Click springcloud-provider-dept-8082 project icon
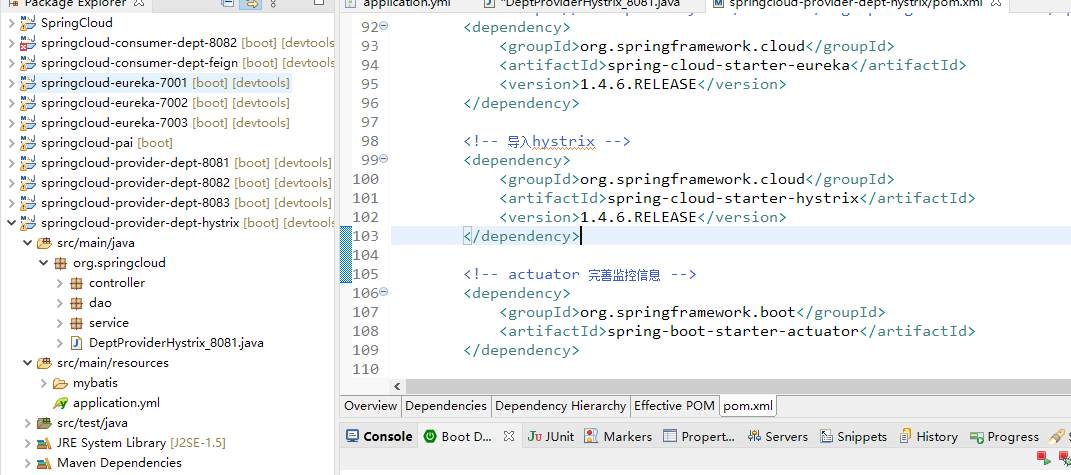Viewport: 1071px width, 475px height. [x=28, y=183]
